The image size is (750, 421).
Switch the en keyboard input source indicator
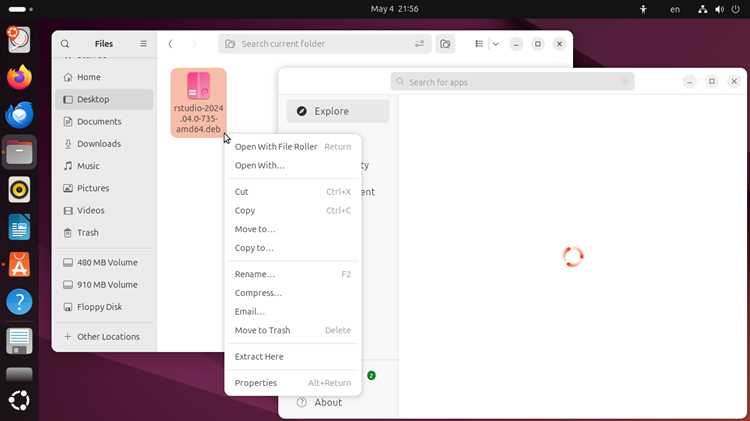pos(675,9)
